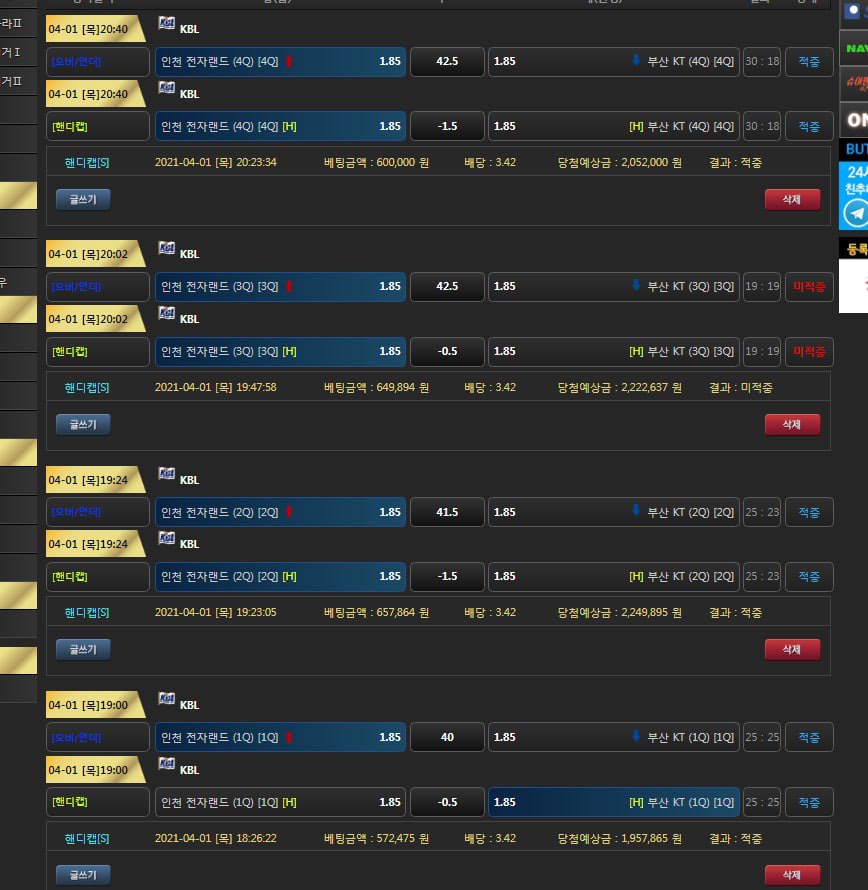
Task: Delete the 600,000 원 bet slip
Action: coord(791,200)
